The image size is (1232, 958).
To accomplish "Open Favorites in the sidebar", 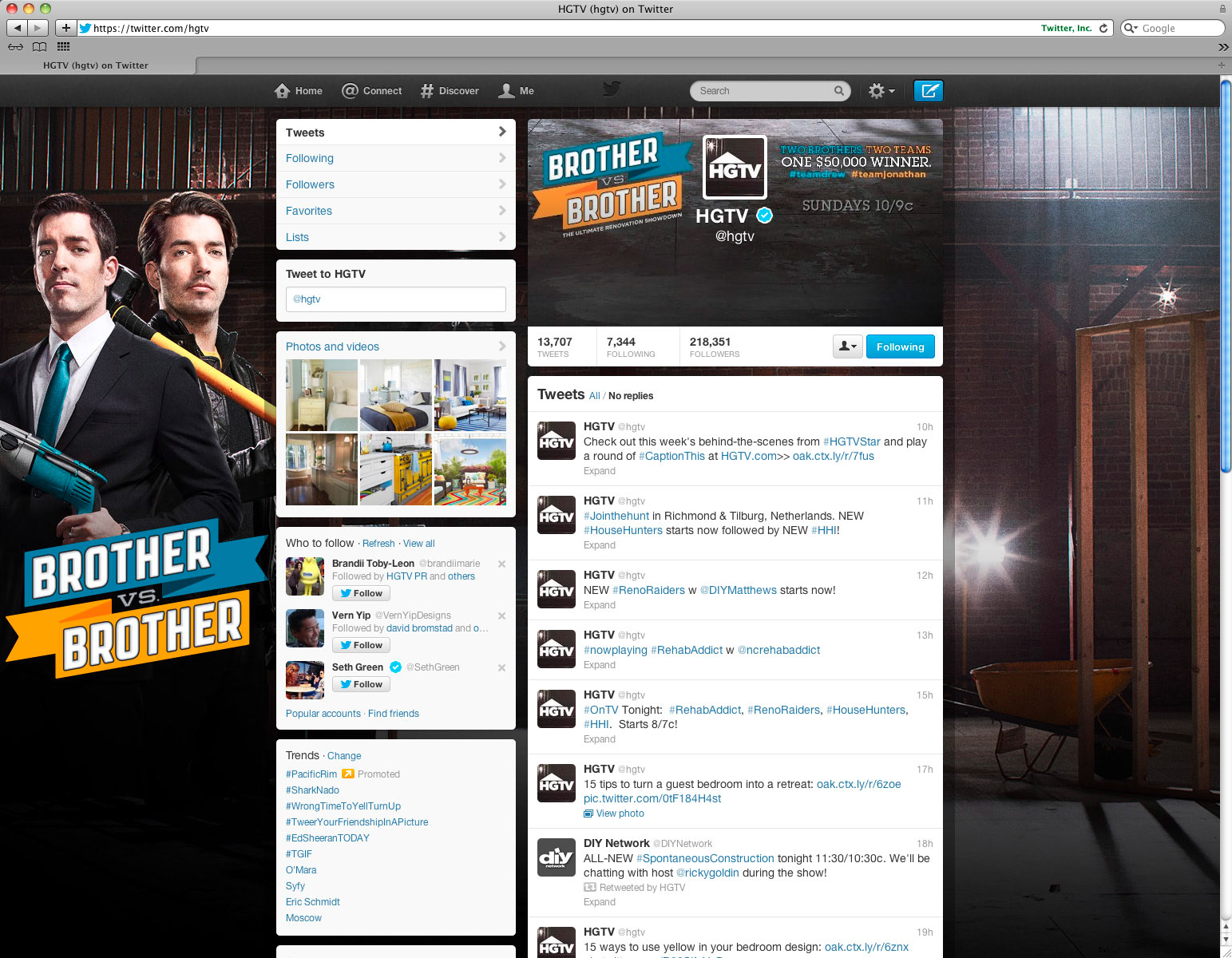I will 396,211.
